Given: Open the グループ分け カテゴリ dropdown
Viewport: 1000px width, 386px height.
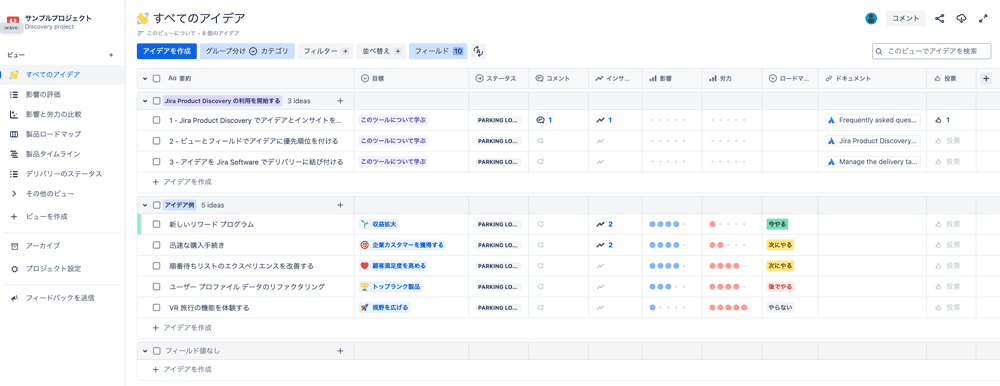Looking at the screenshot, I should pos(247,51).
